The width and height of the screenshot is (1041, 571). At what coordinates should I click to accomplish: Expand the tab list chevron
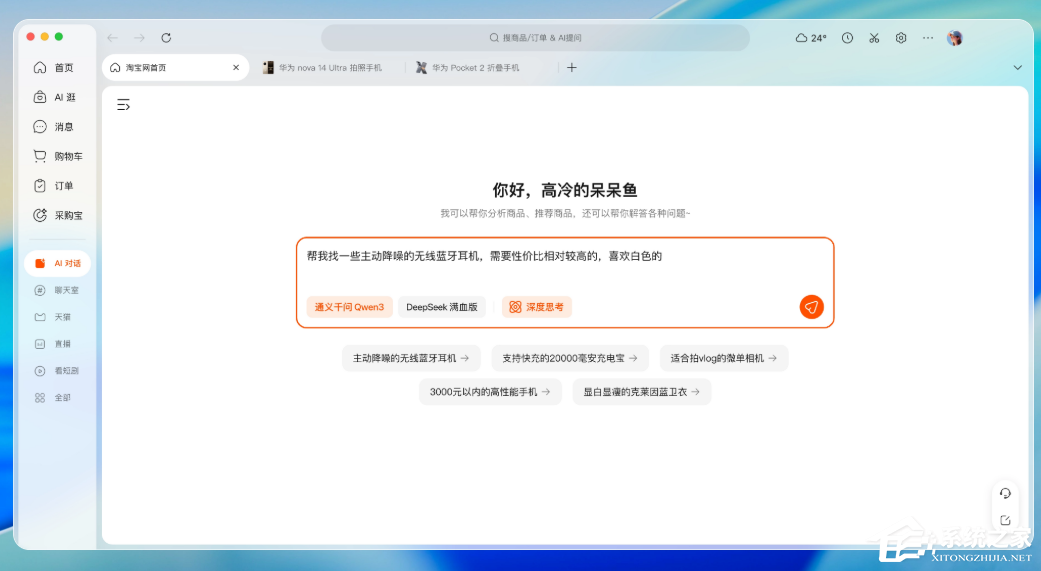[x=1017, y=68]
